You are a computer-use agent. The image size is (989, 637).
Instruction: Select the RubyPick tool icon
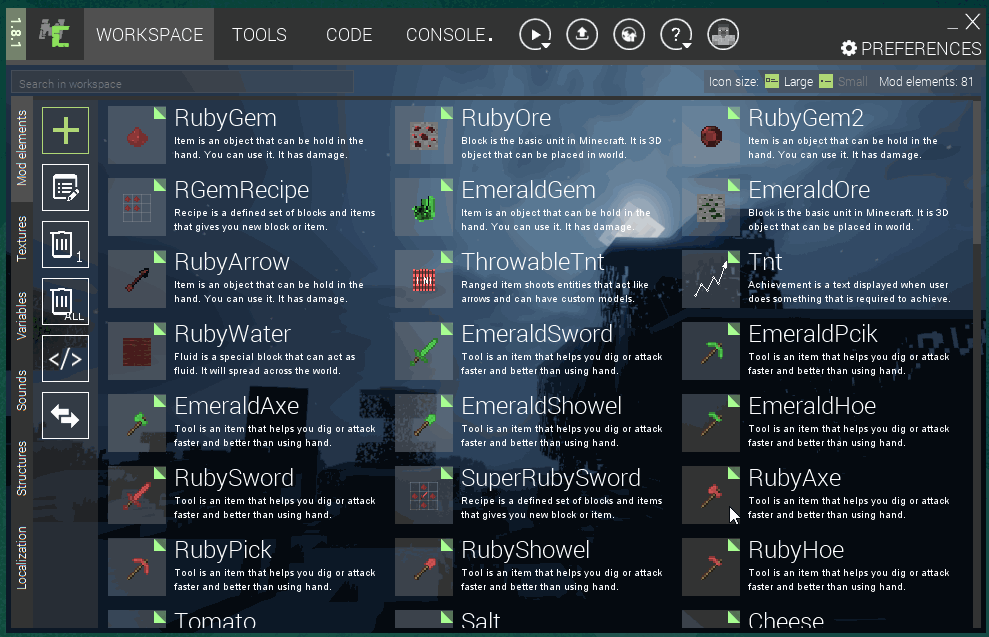point(137,566)
